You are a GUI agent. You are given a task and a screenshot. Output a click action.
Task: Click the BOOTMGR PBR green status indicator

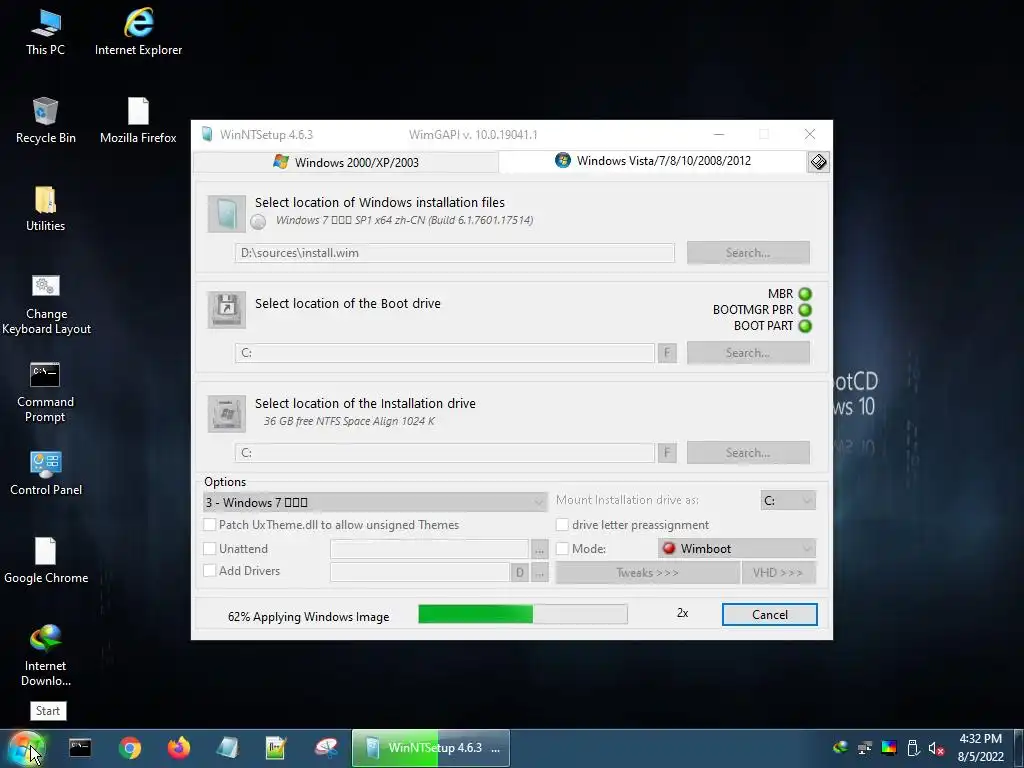[805, 310]
